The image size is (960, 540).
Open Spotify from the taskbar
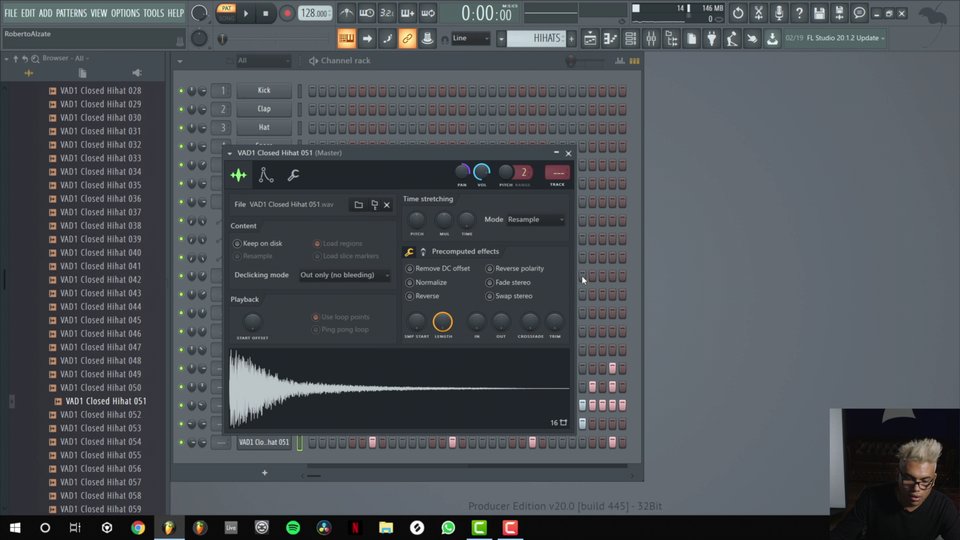click(293, 528)
